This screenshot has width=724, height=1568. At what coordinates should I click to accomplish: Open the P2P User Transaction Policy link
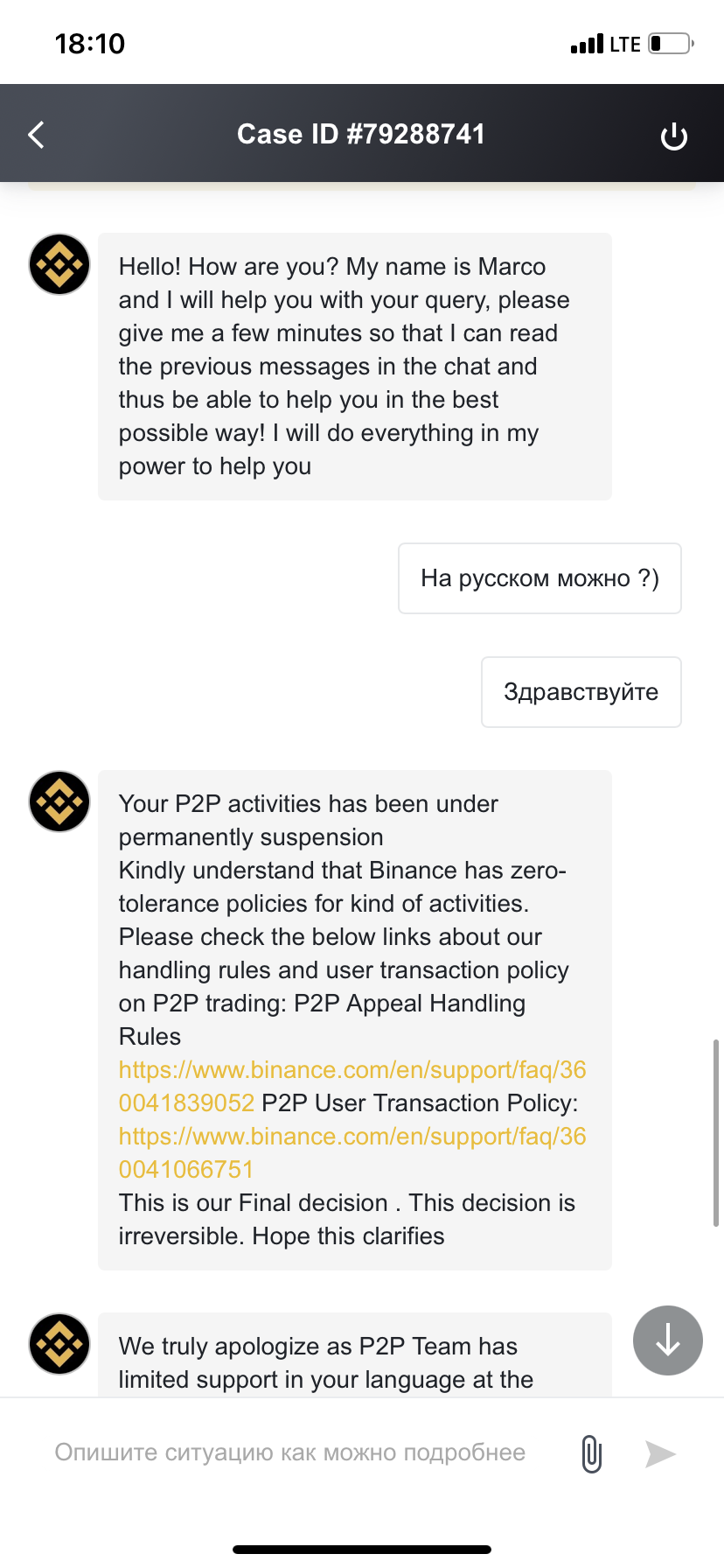coord(352,1152)
